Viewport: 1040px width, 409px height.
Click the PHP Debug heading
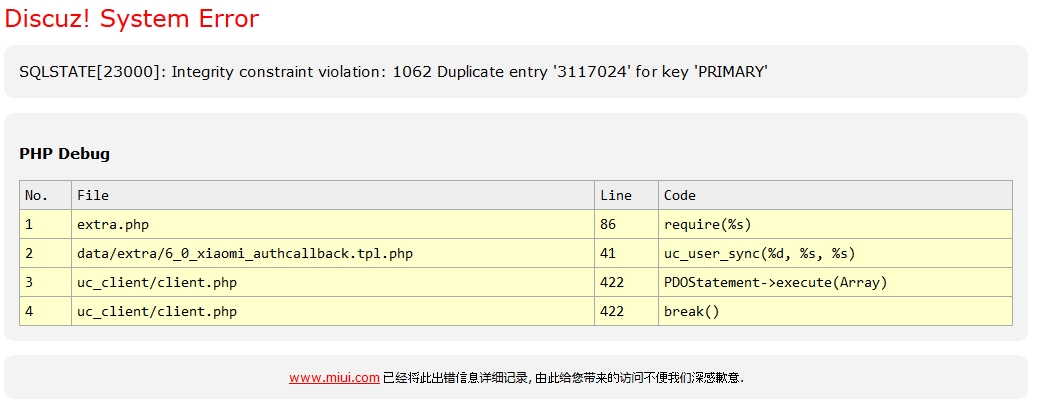65,154
